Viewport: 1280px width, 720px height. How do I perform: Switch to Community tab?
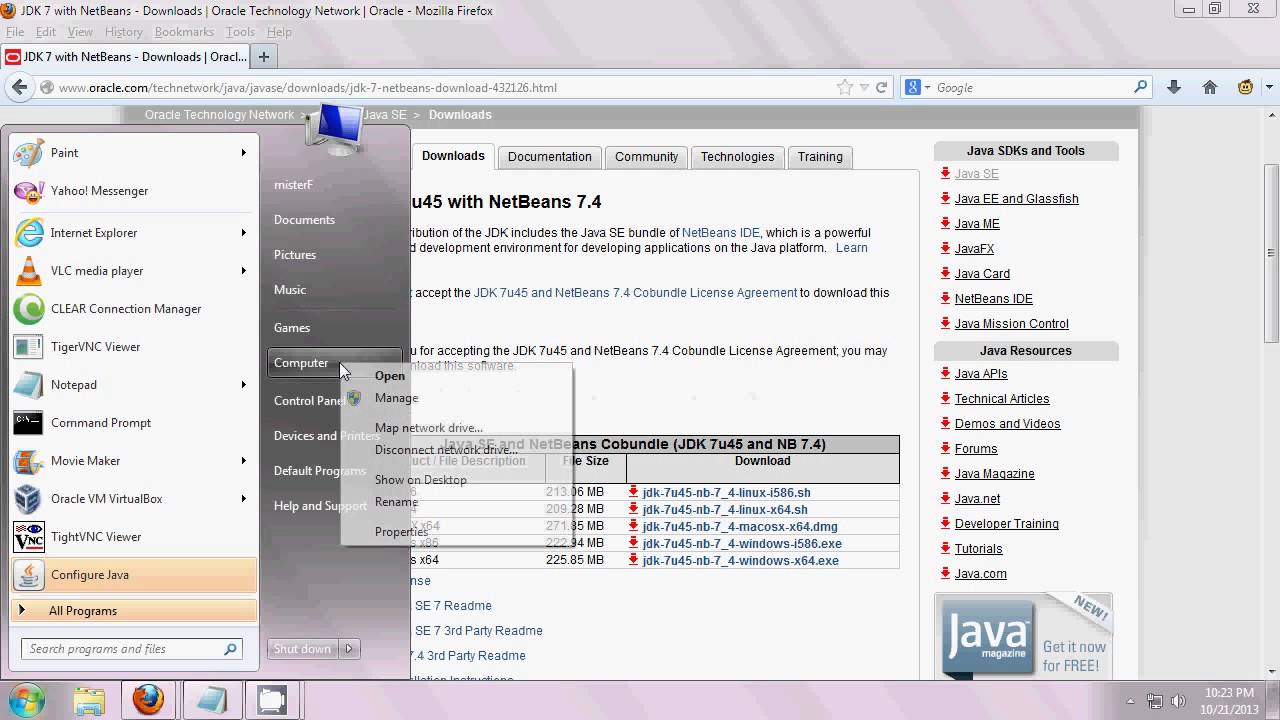coord(646,157)
